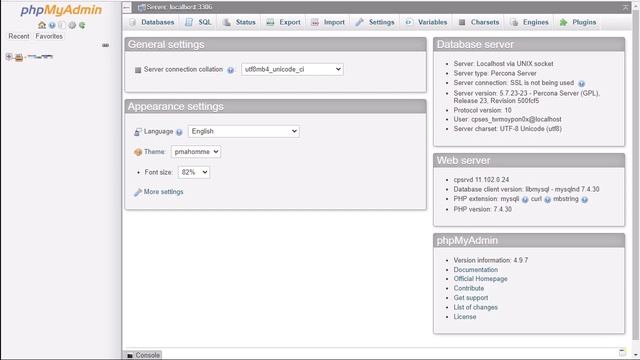The height and width of the screenshot is (360, 640).
Task: Click the General settings panel header
Action: (x=276, y=44)
